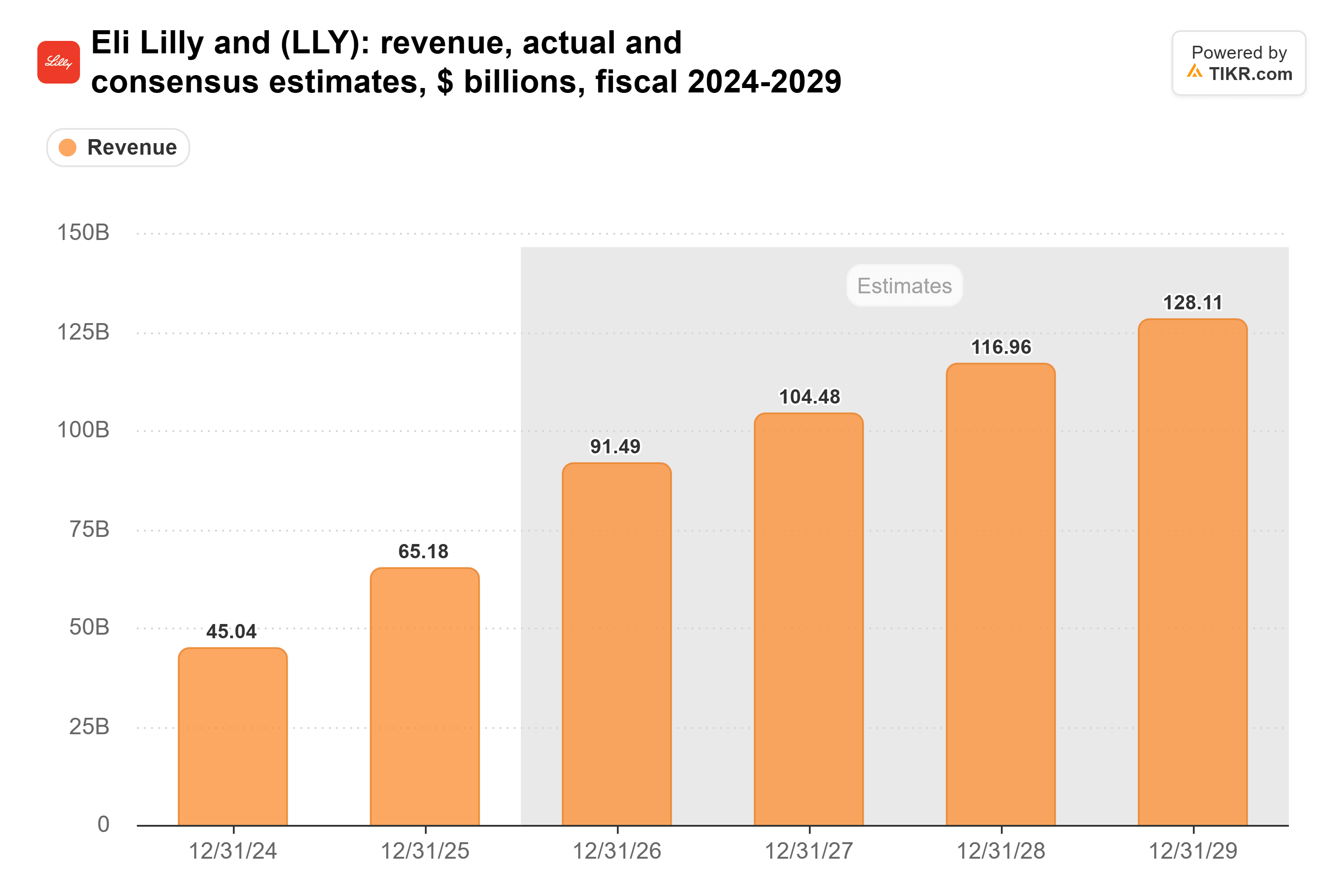
Task: Click the 100B y-axis label
Action: 84,430
